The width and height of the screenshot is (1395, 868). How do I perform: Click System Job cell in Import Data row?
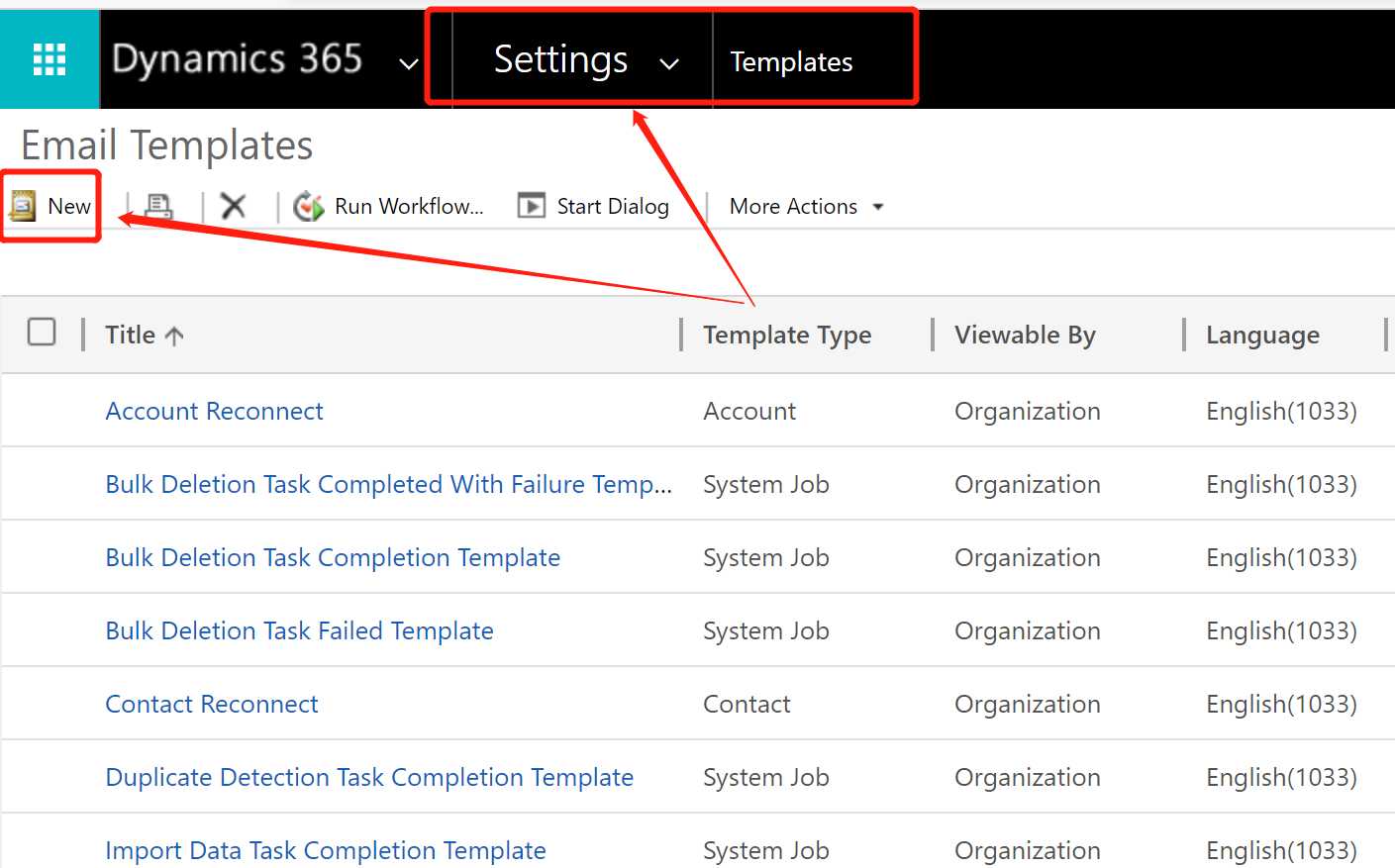(x=766, y=850)
